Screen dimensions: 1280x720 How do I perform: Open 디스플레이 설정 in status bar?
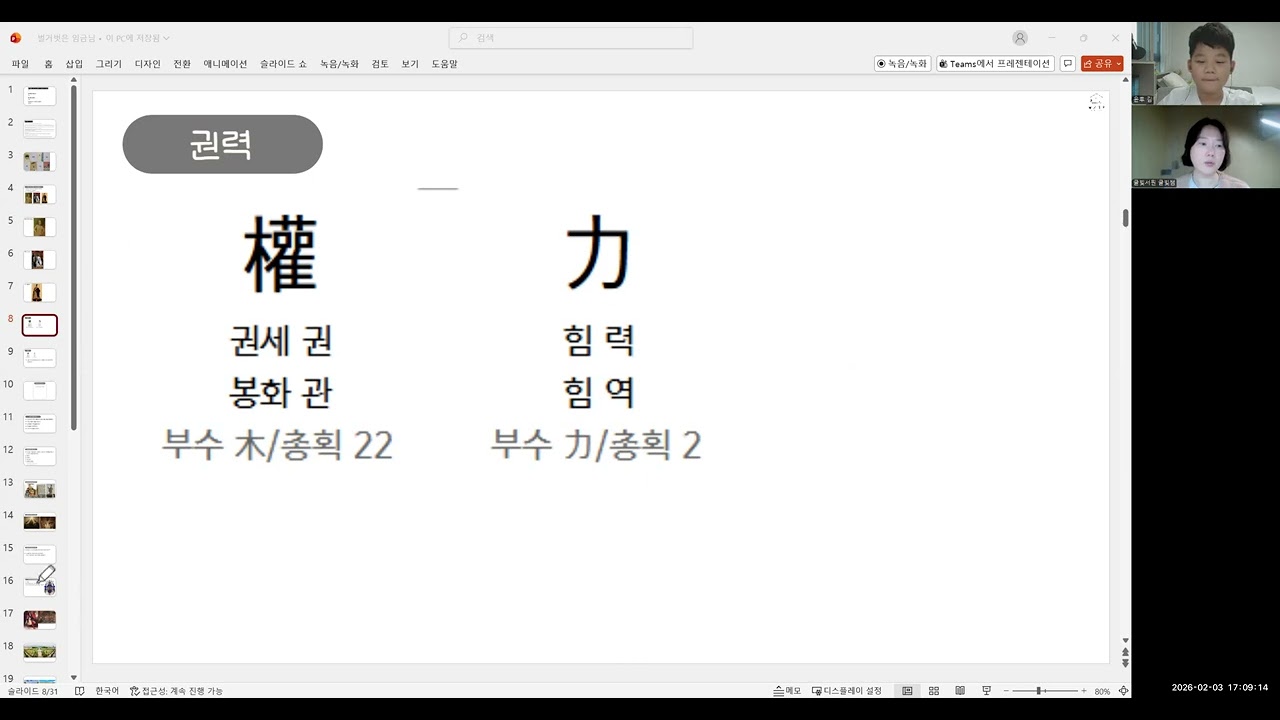(847, 691)
